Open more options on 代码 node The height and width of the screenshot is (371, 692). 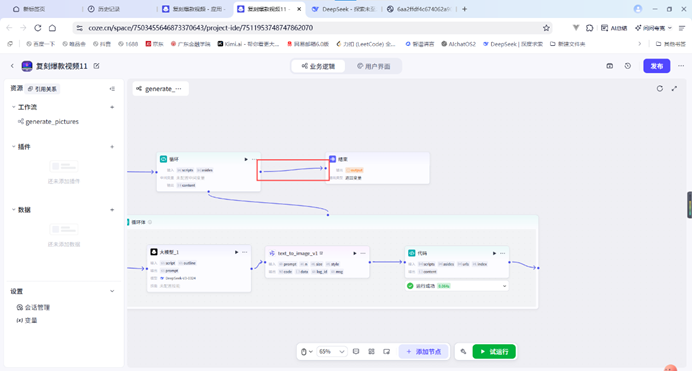pos(502,253)
